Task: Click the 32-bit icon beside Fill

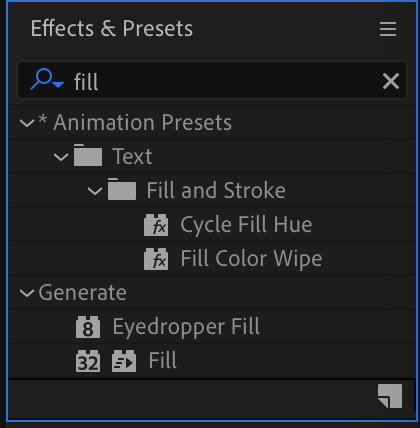Action: click(88, 361)
